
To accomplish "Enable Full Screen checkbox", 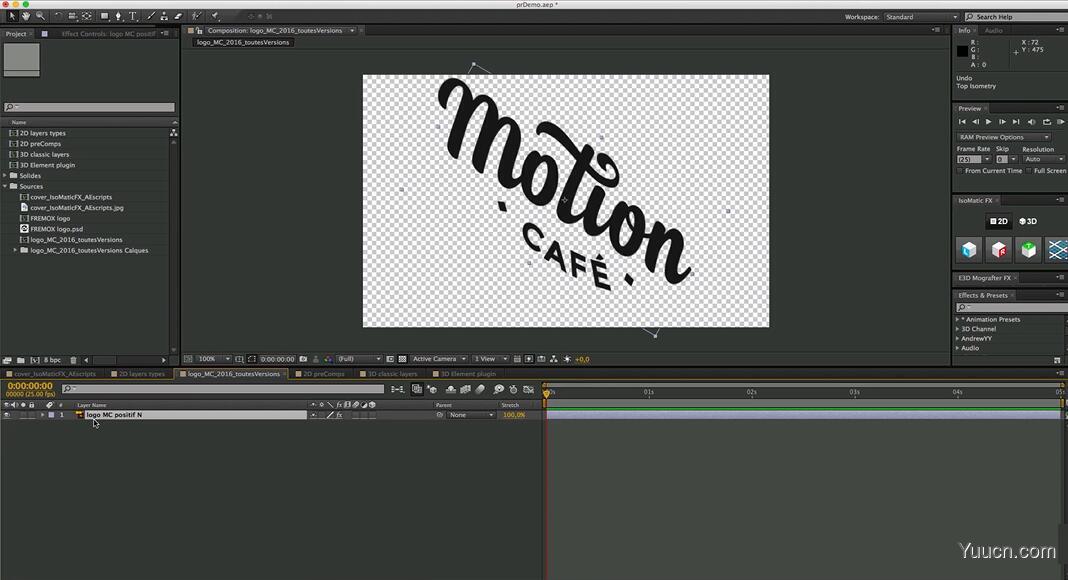I will (x=1029, y=171).
